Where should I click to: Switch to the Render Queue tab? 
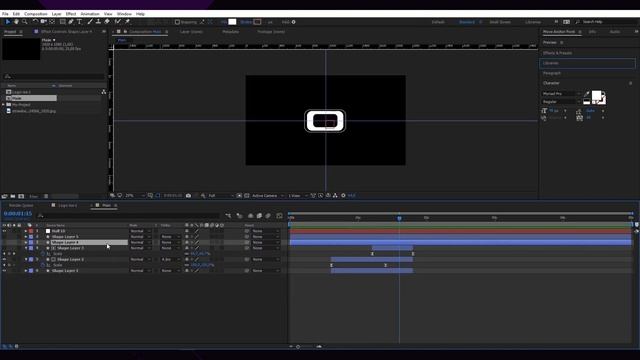click(21, 205)
